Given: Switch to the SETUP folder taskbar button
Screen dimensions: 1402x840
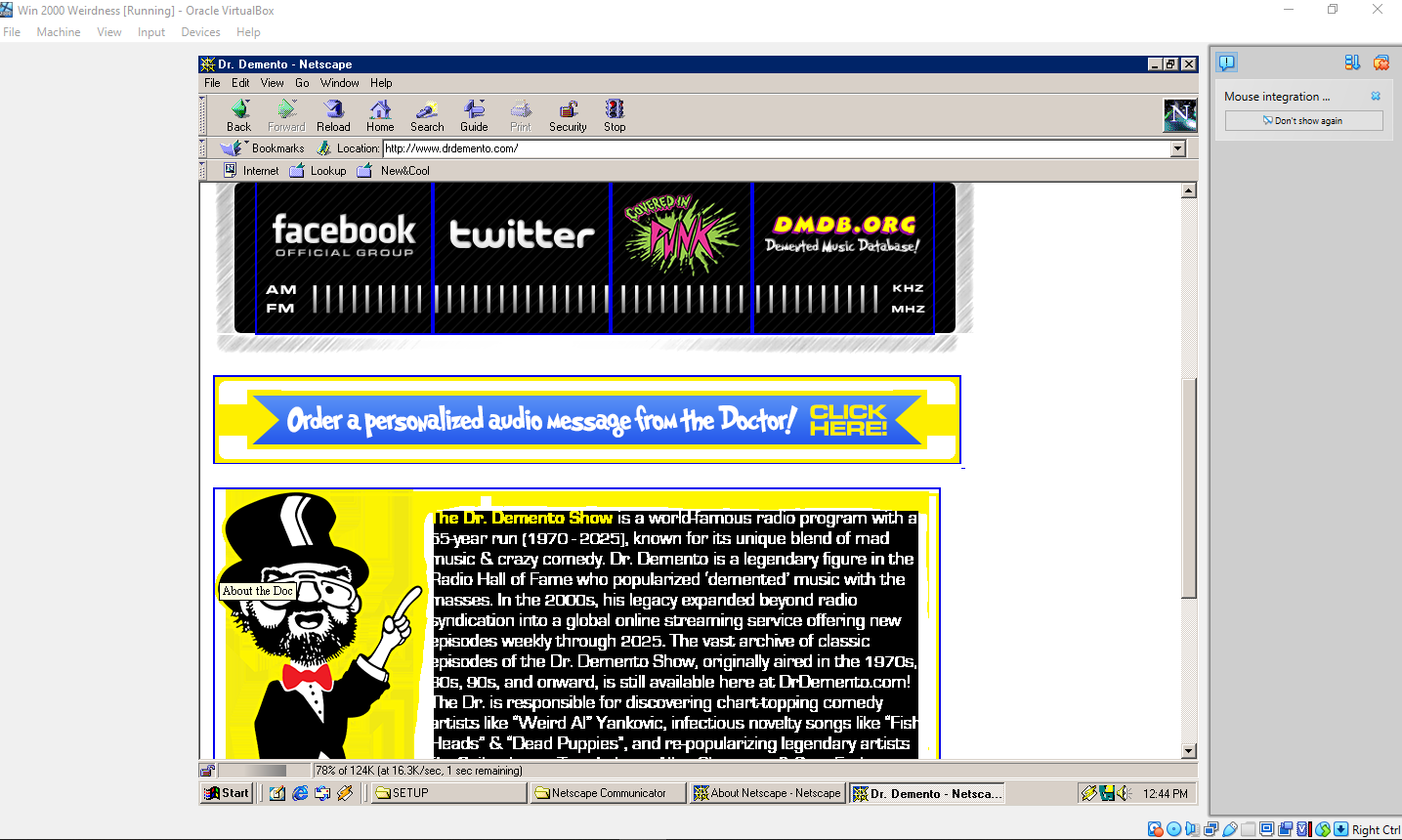Looking at the screenshot, I should tap(449, 793).
